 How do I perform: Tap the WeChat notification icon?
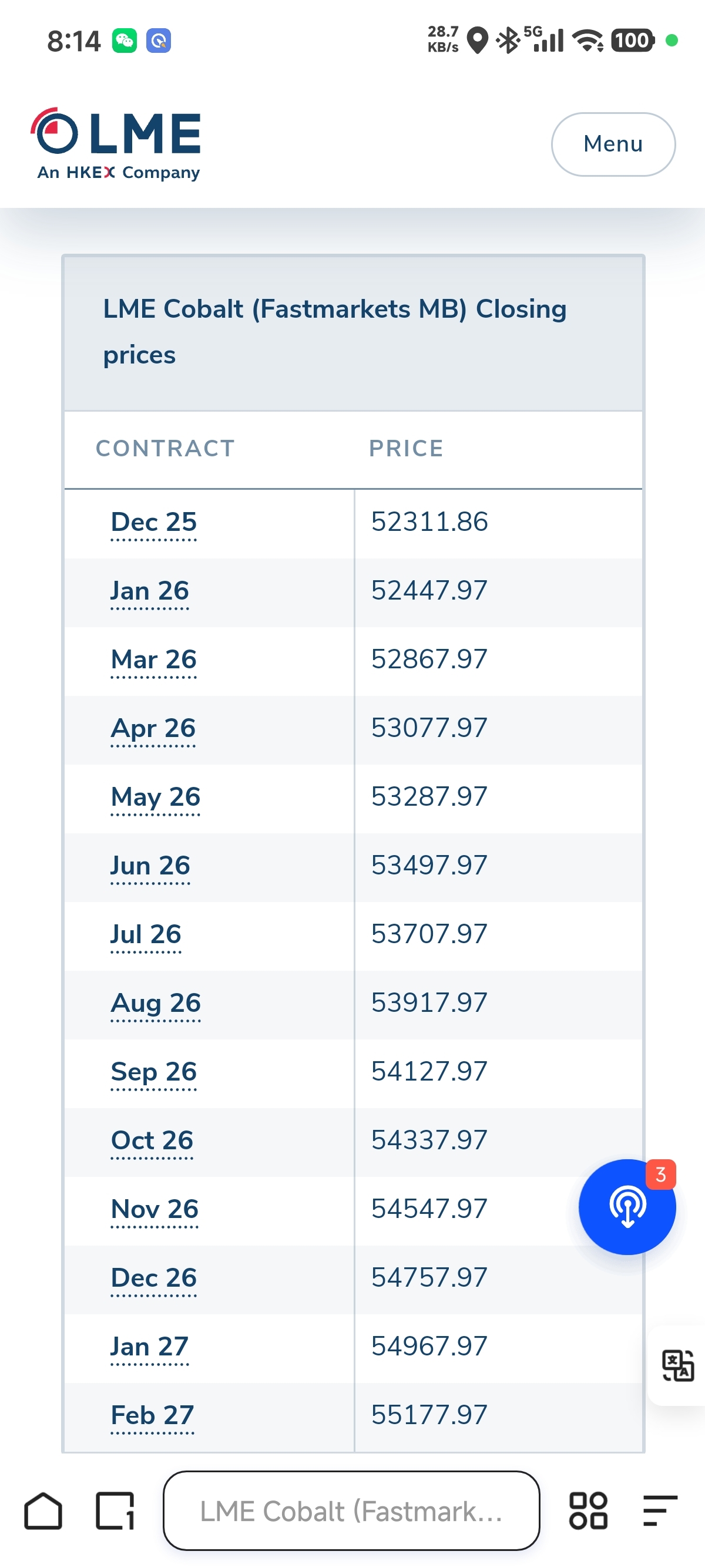(x=124, y=41)
